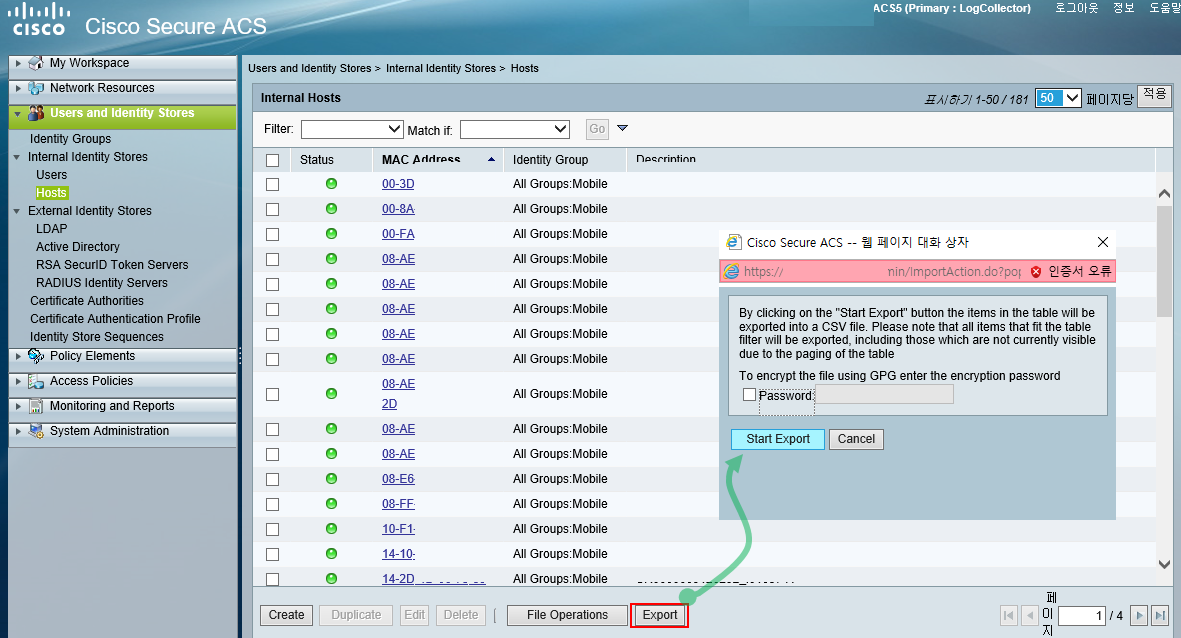
Task: Check the box for host 00-3D
Action: (273, 185)
